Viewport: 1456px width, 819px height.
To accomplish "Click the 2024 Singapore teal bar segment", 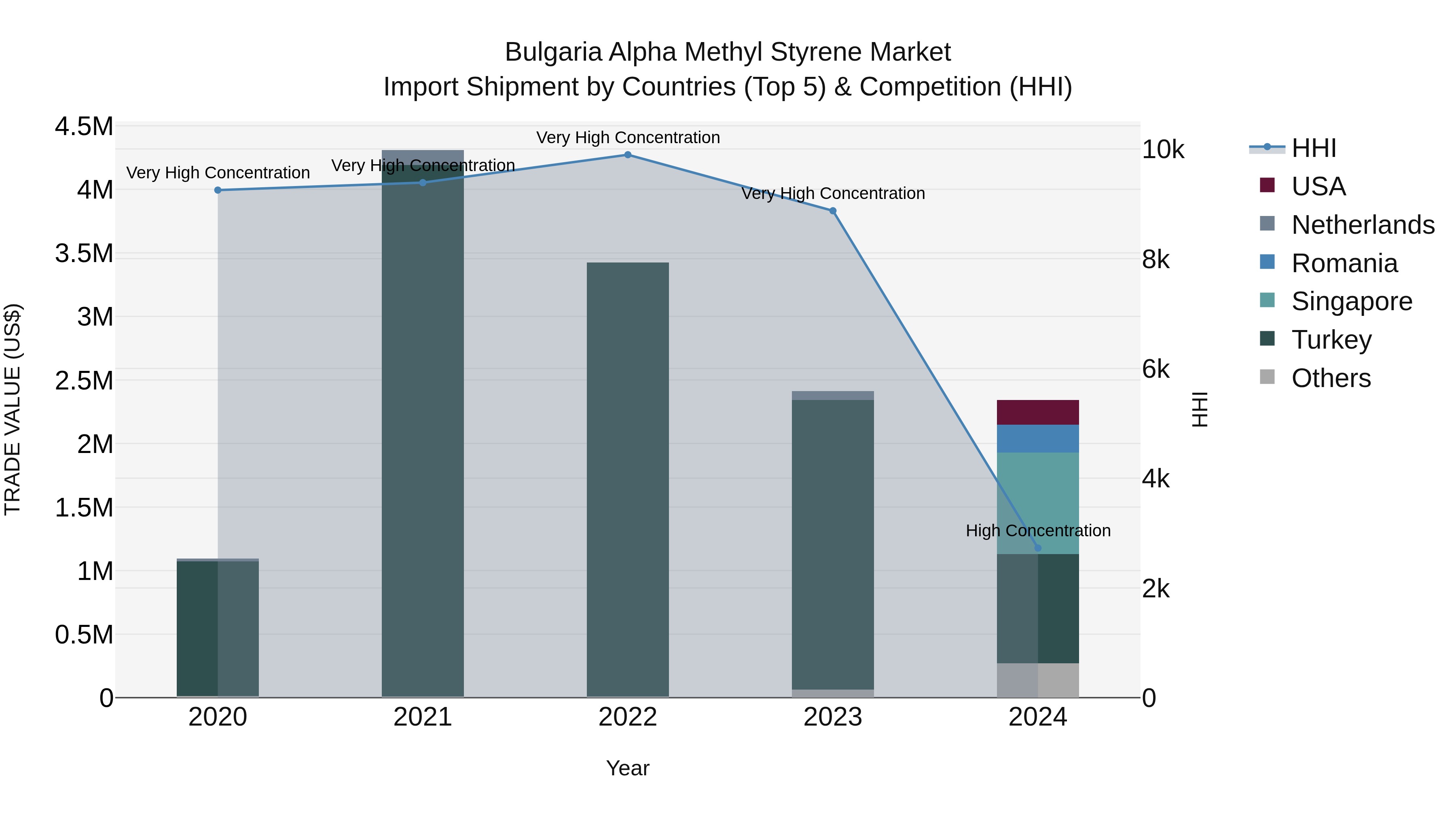I will point(1038,504).
